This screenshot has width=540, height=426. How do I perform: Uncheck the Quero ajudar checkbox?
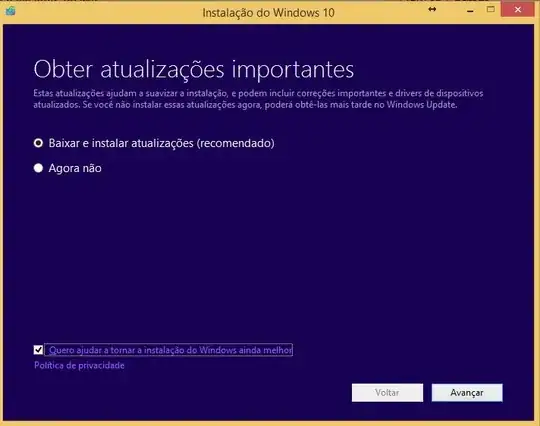tap(38, 350)
